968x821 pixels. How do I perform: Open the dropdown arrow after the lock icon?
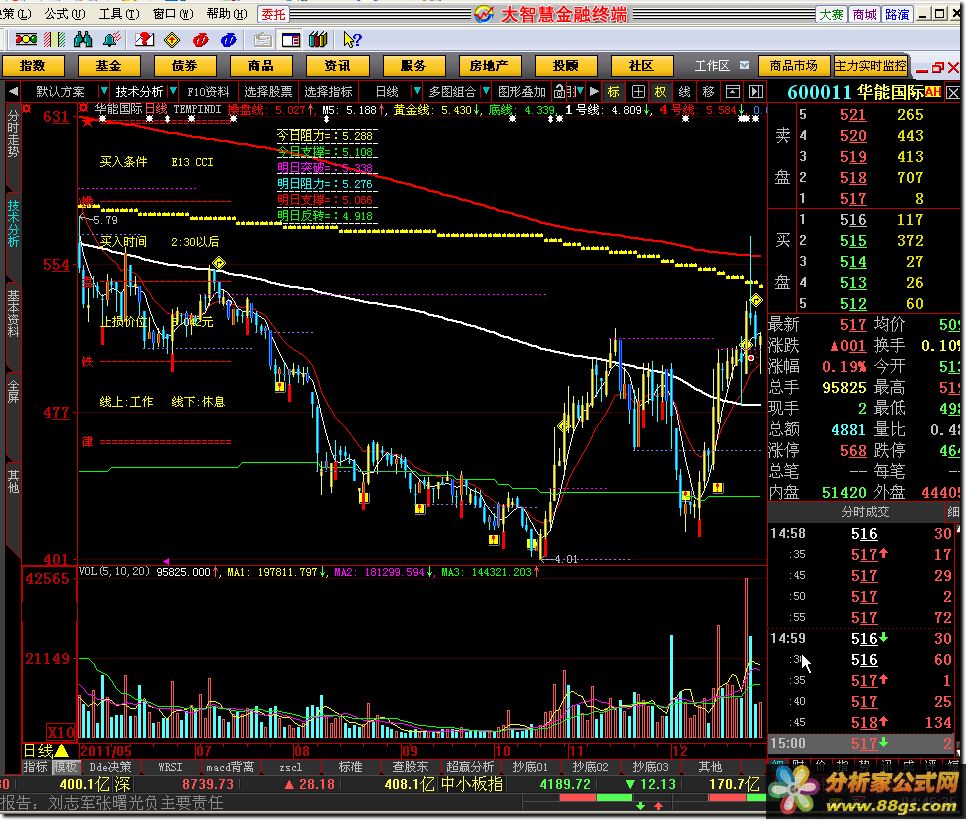point(580,92)
